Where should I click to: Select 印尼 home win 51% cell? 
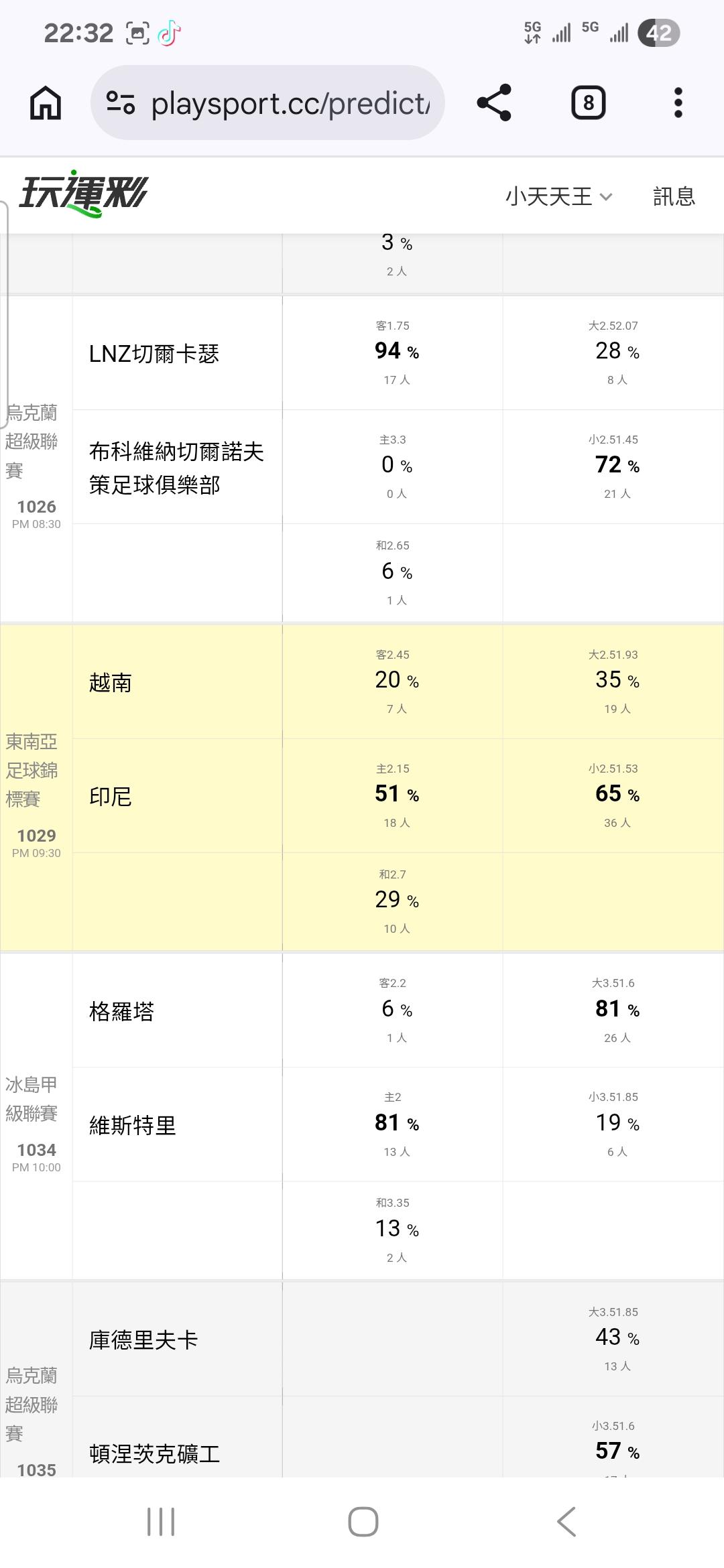click(x=393, y=795)
